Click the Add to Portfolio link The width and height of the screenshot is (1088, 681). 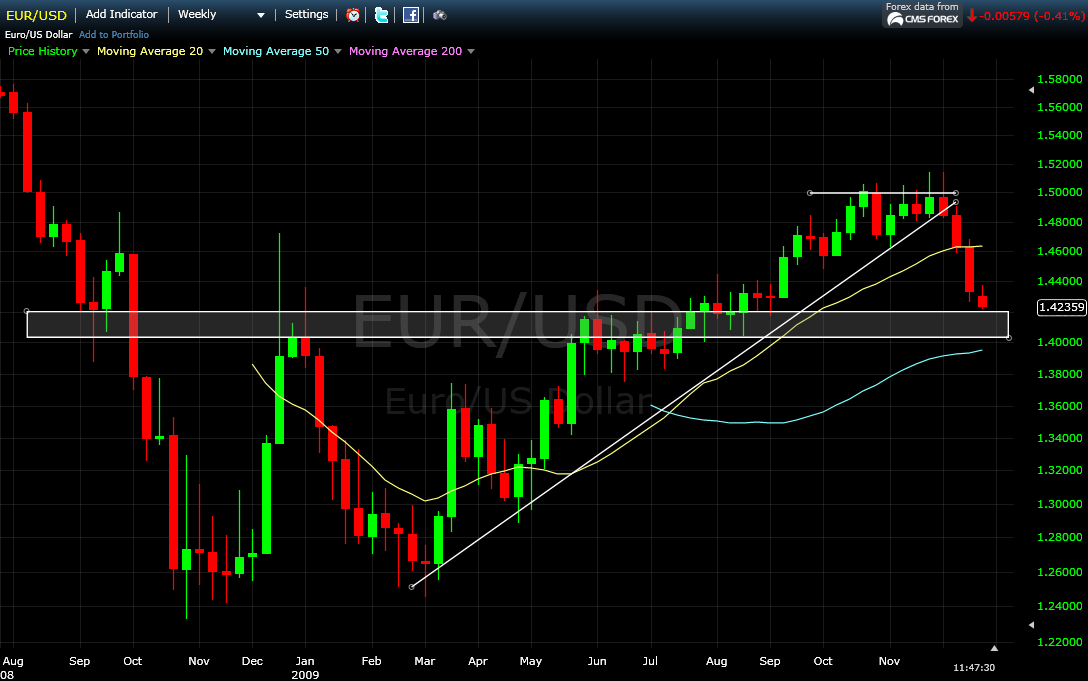click(114, 35)
